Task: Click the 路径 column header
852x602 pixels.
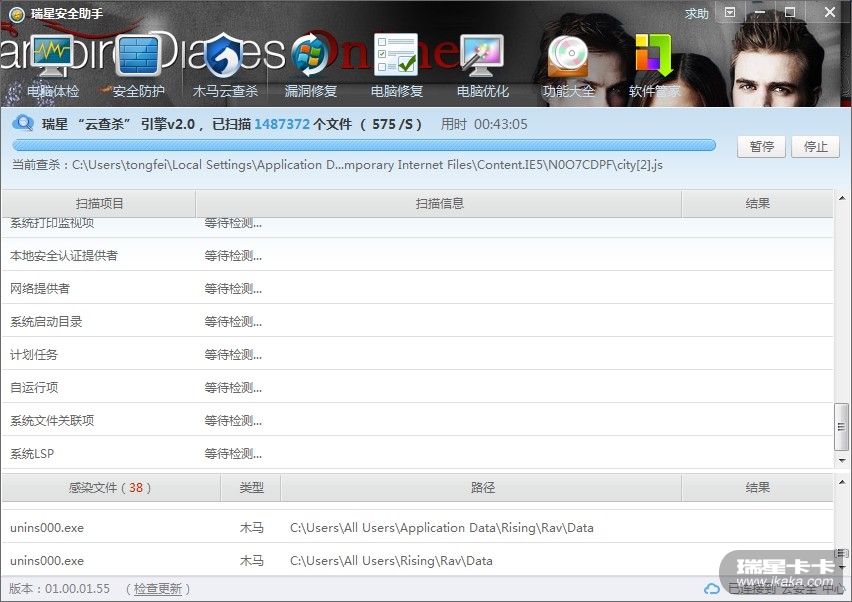Action: 481,487
